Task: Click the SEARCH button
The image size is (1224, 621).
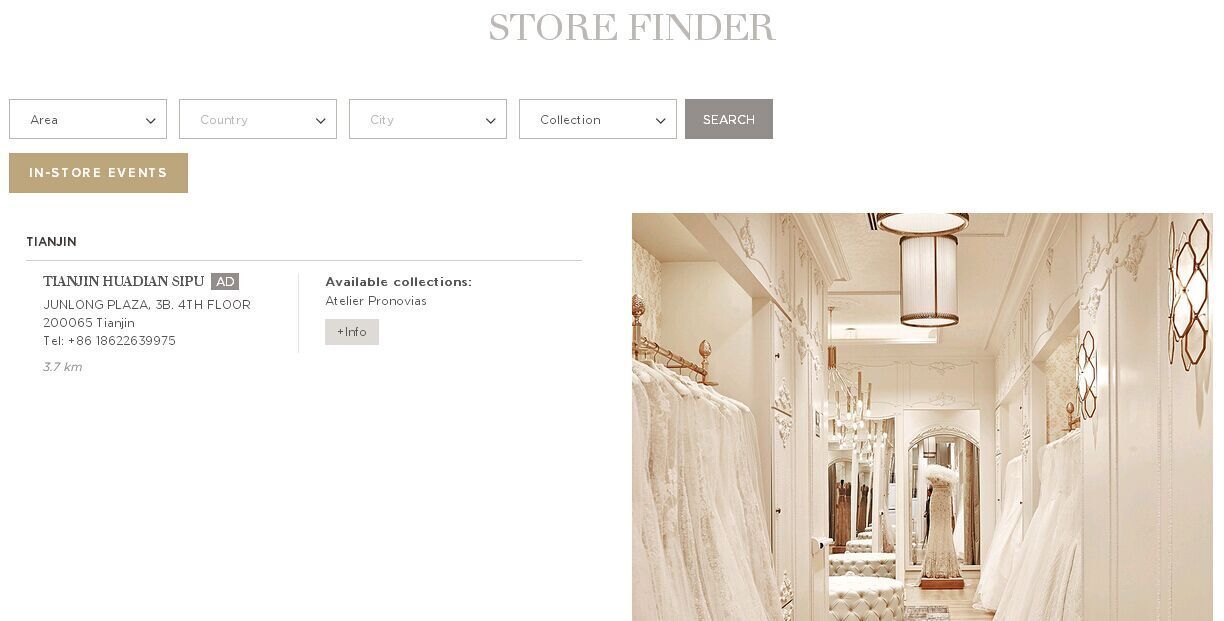Action: [x=729, y=119]
